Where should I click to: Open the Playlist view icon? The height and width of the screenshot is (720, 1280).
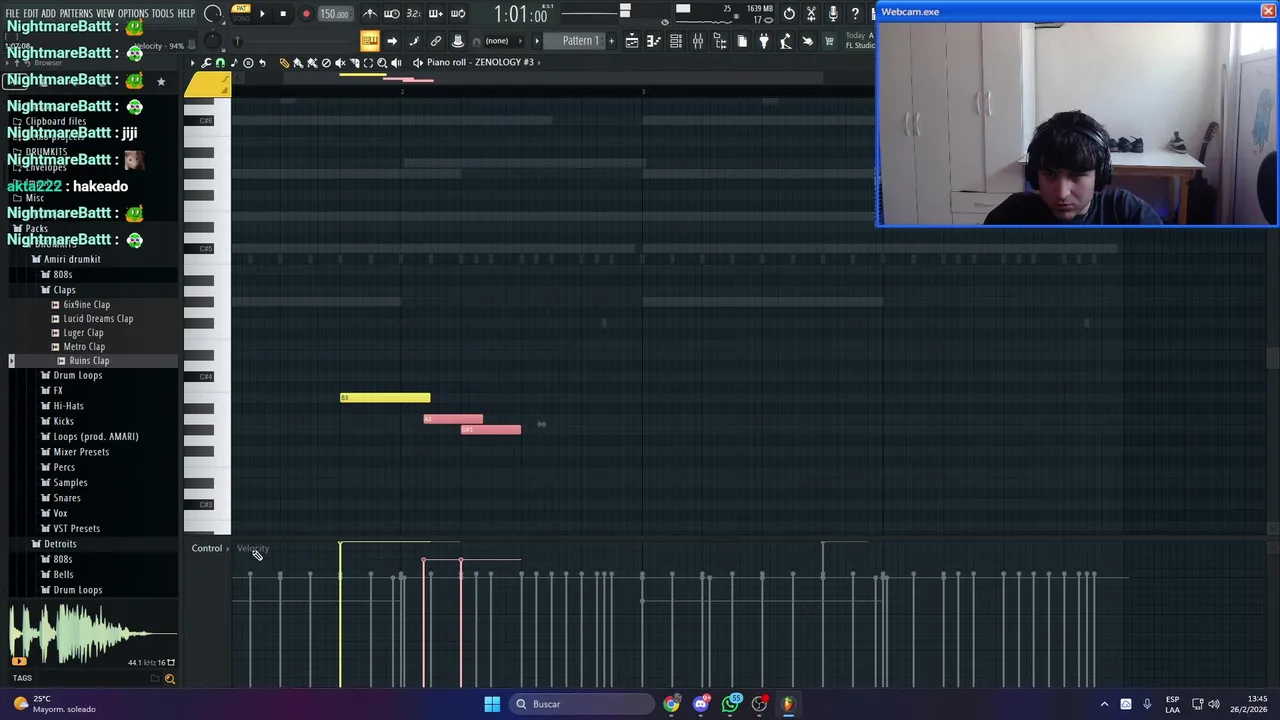pos(632,41)
